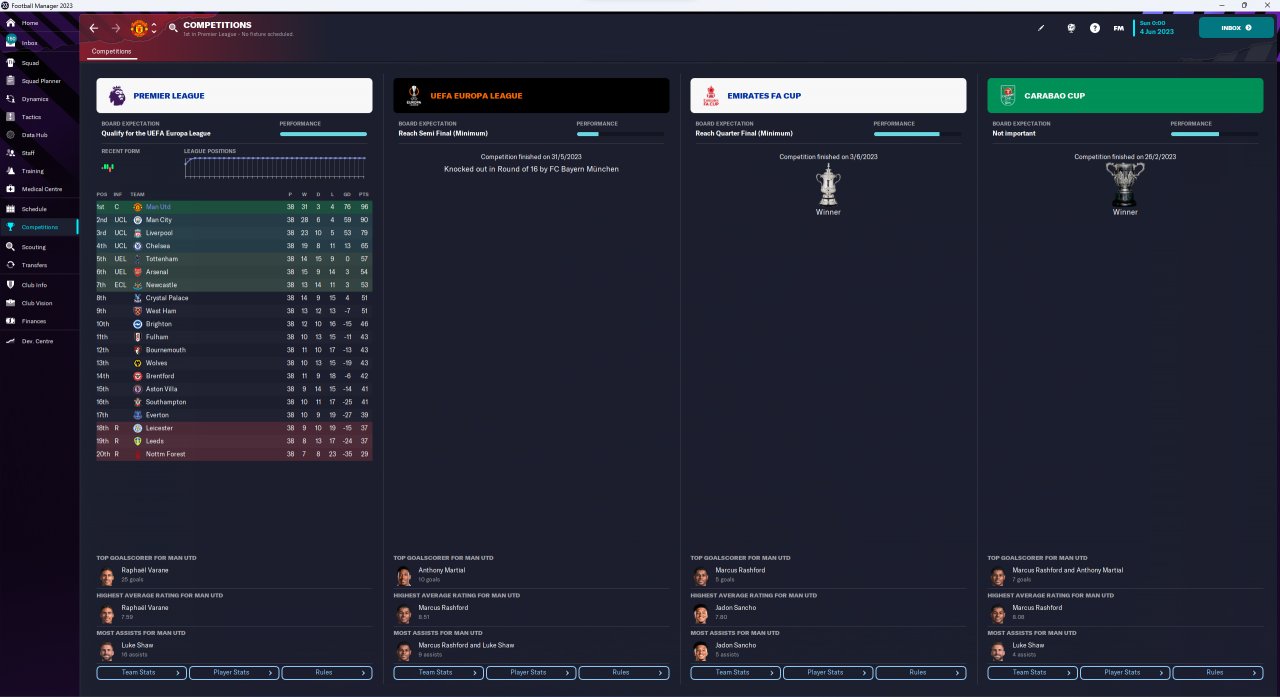This screenshot has height=697, width=1280.
Task: Select the Competitions tab
Action: (x=111, y=51)
